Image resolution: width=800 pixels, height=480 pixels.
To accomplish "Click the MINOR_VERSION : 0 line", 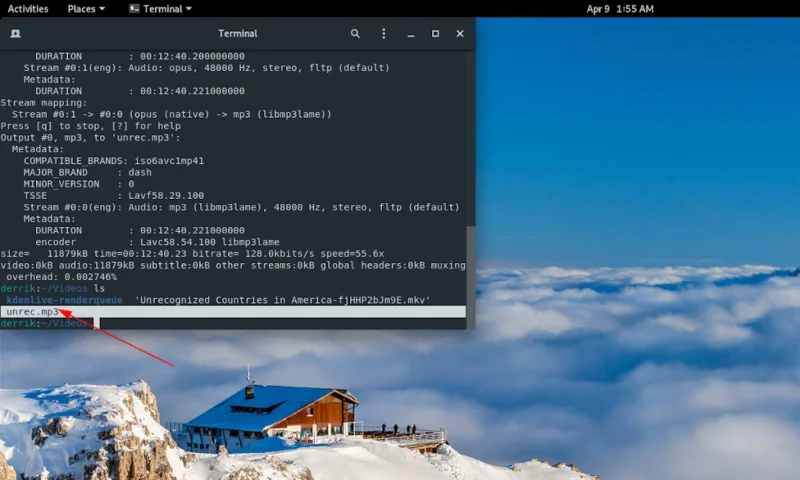I will [79, 184].
